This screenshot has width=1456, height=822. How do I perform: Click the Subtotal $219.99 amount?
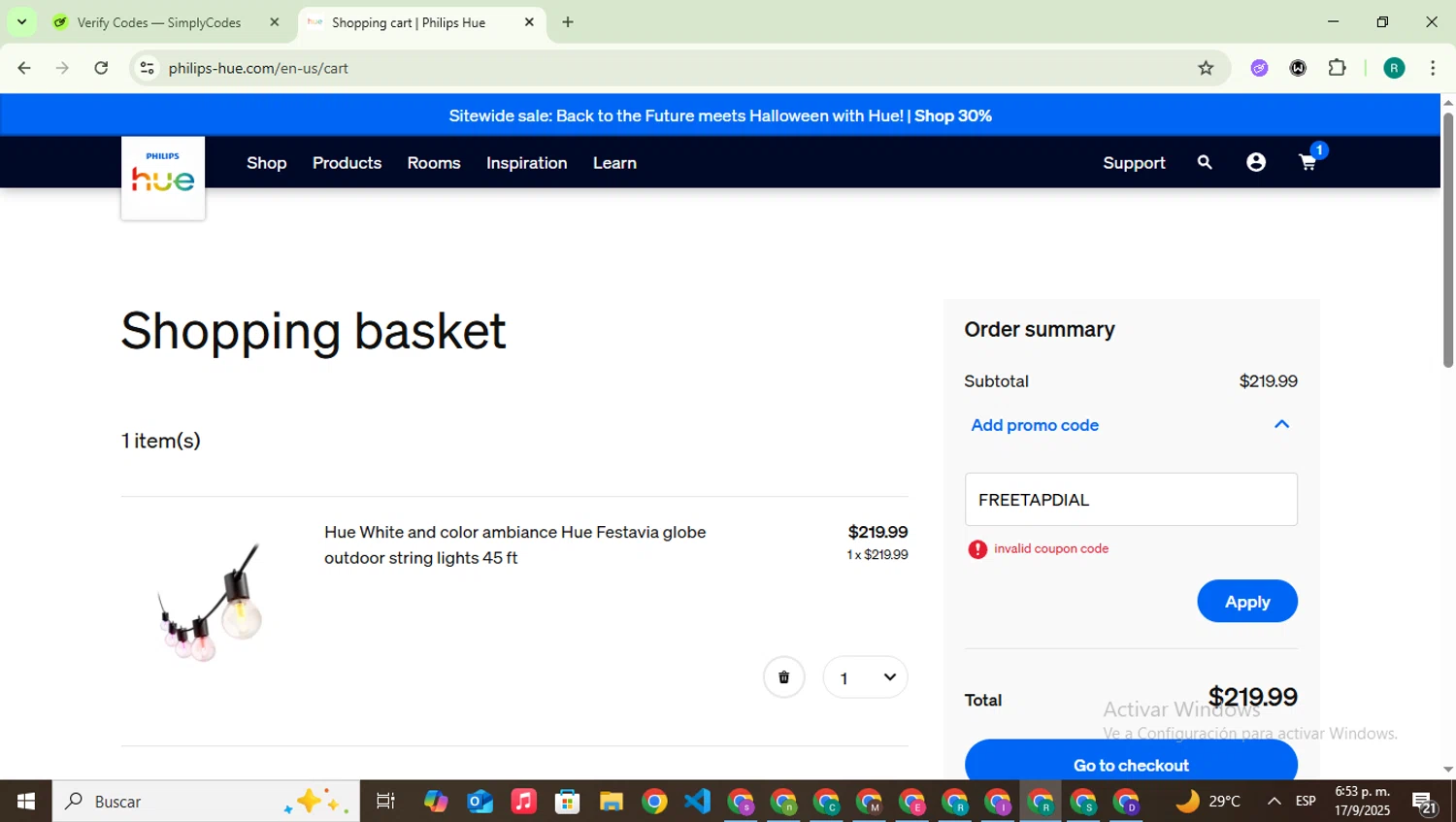click(x=1268, y=381)
